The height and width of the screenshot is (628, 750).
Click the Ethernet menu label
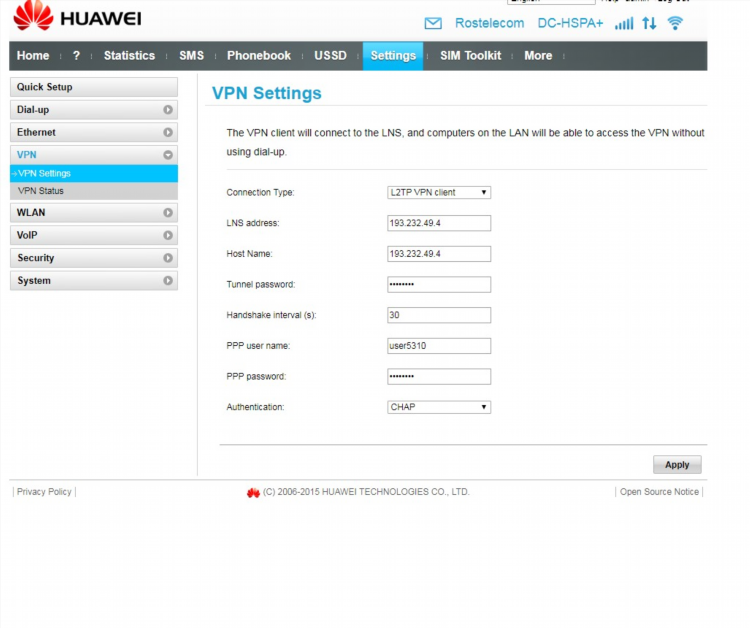point(36,132)
